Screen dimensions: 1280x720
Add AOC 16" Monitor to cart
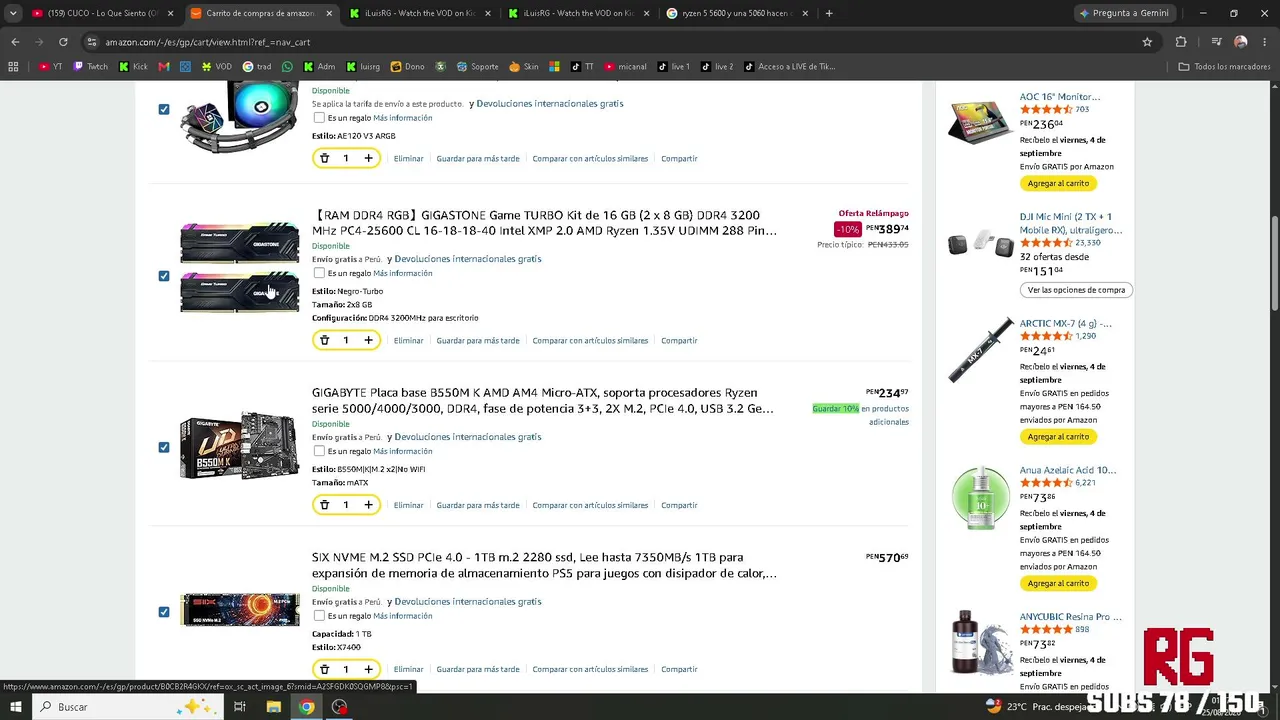coord(1058,183)
